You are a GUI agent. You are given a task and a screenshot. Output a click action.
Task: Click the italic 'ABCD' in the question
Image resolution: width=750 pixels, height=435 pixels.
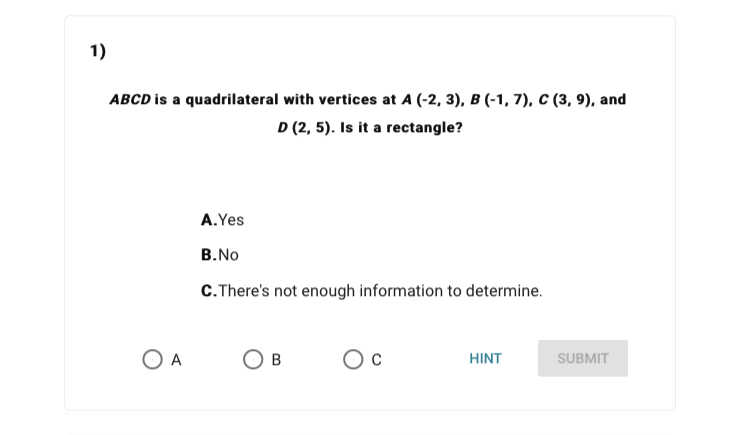(130, 100)
